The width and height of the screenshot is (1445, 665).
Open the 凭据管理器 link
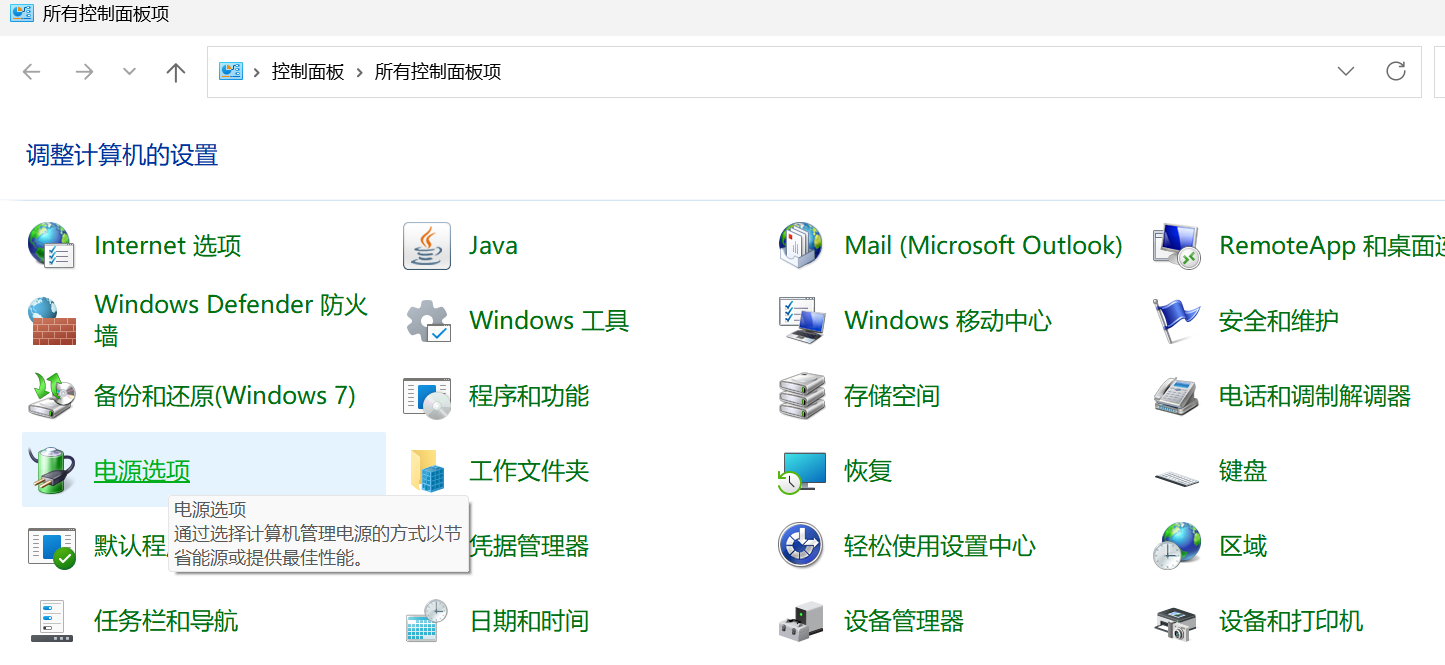(x=530, y=546)
